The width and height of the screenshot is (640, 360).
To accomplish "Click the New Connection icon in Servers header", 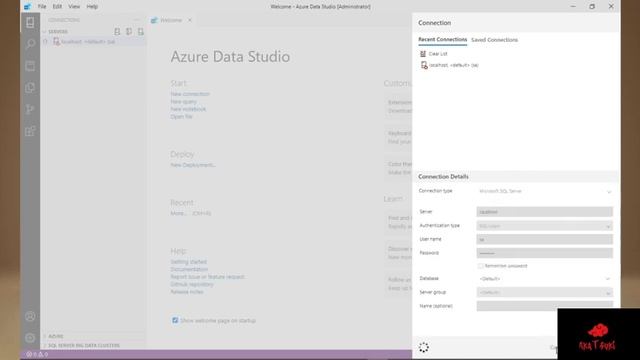I will click(117, 31).
